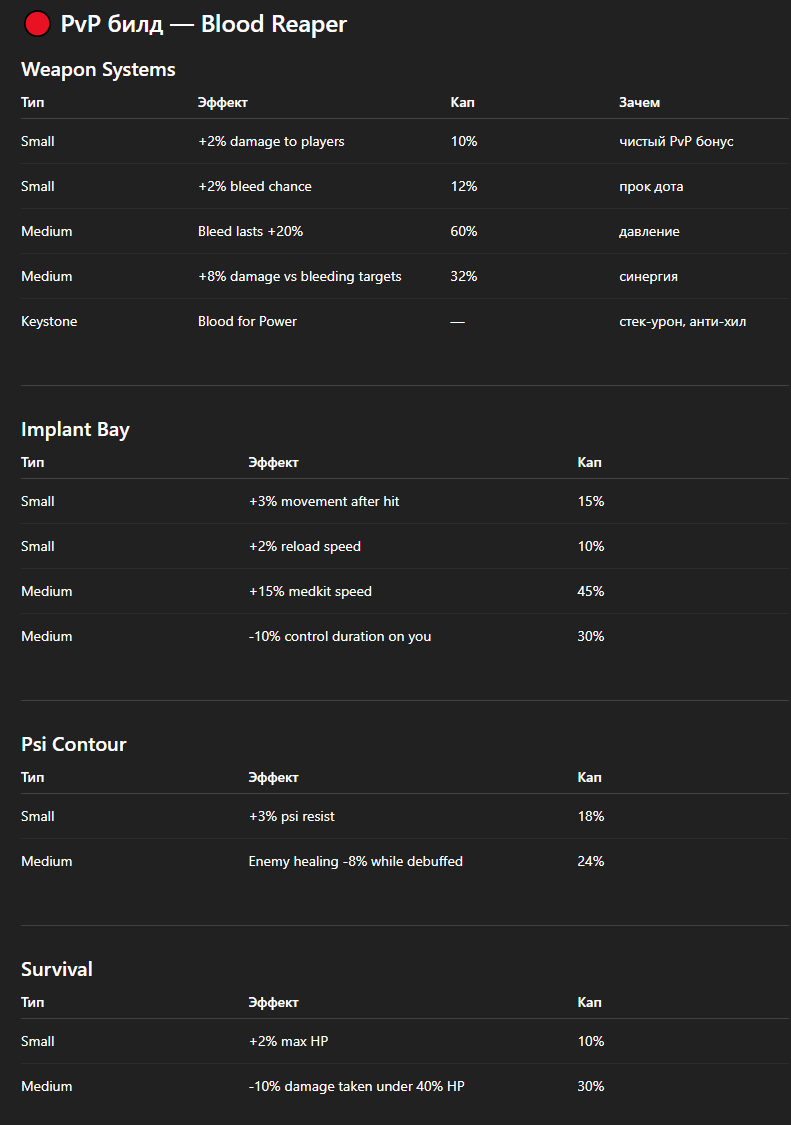
Task: Select the 'Weapon Systems' section heading
Action: pyautogui.click(x=98, y=69)
